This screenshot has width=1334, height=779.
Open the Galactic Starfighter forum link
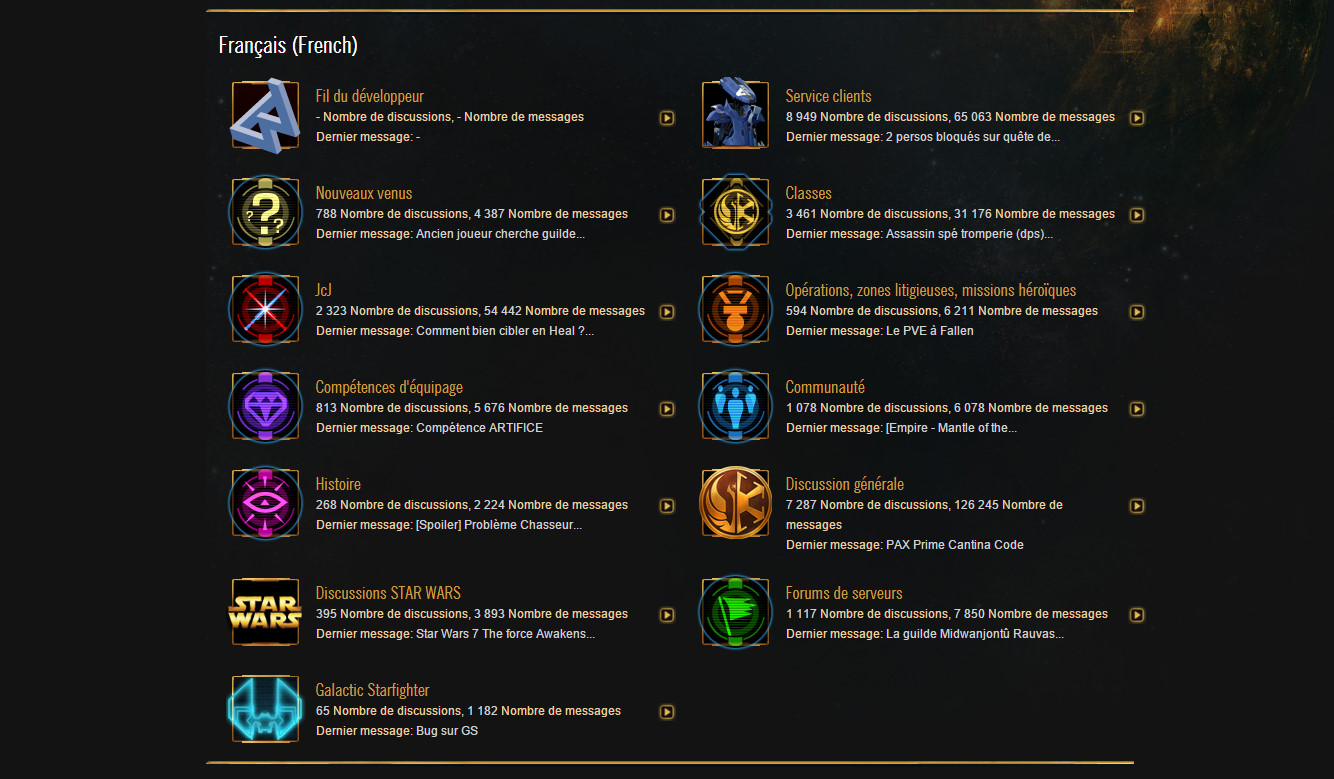pos(372,689)
